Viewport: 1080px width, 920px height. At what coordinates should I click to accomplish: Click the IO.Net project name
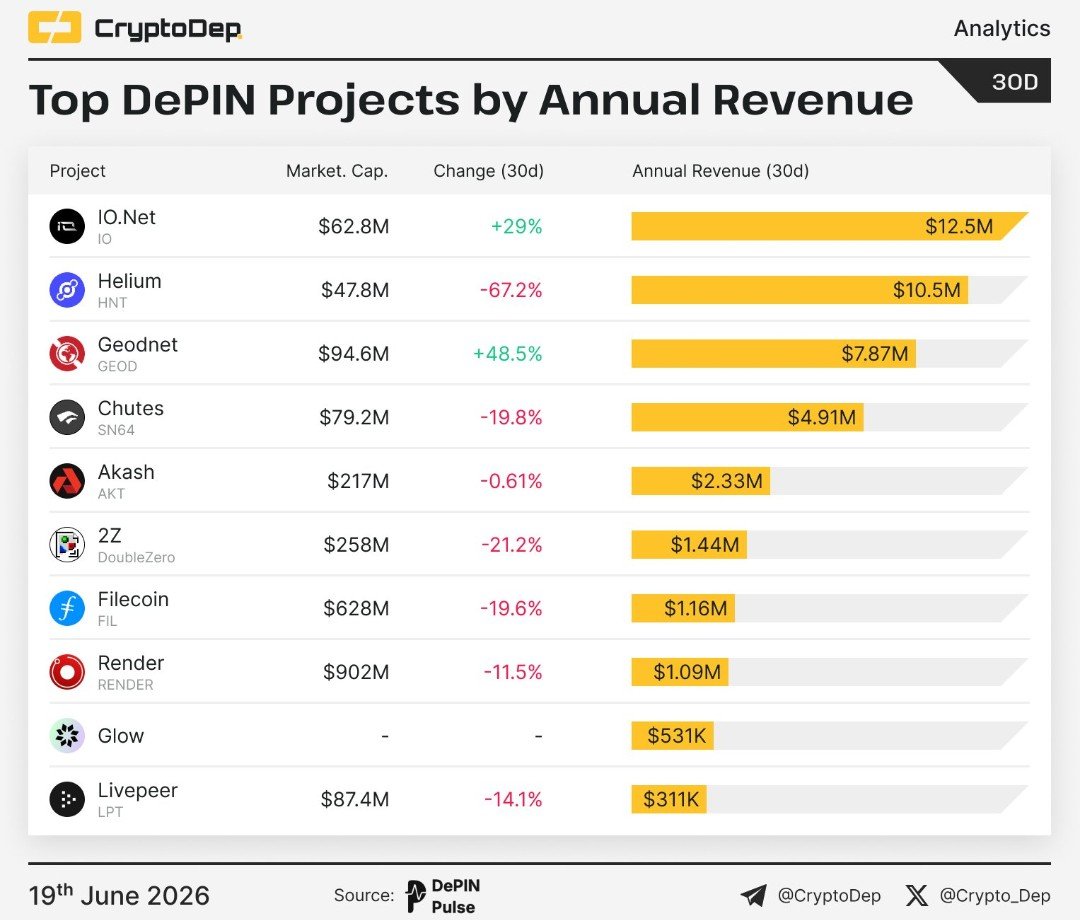click(127, 217)
